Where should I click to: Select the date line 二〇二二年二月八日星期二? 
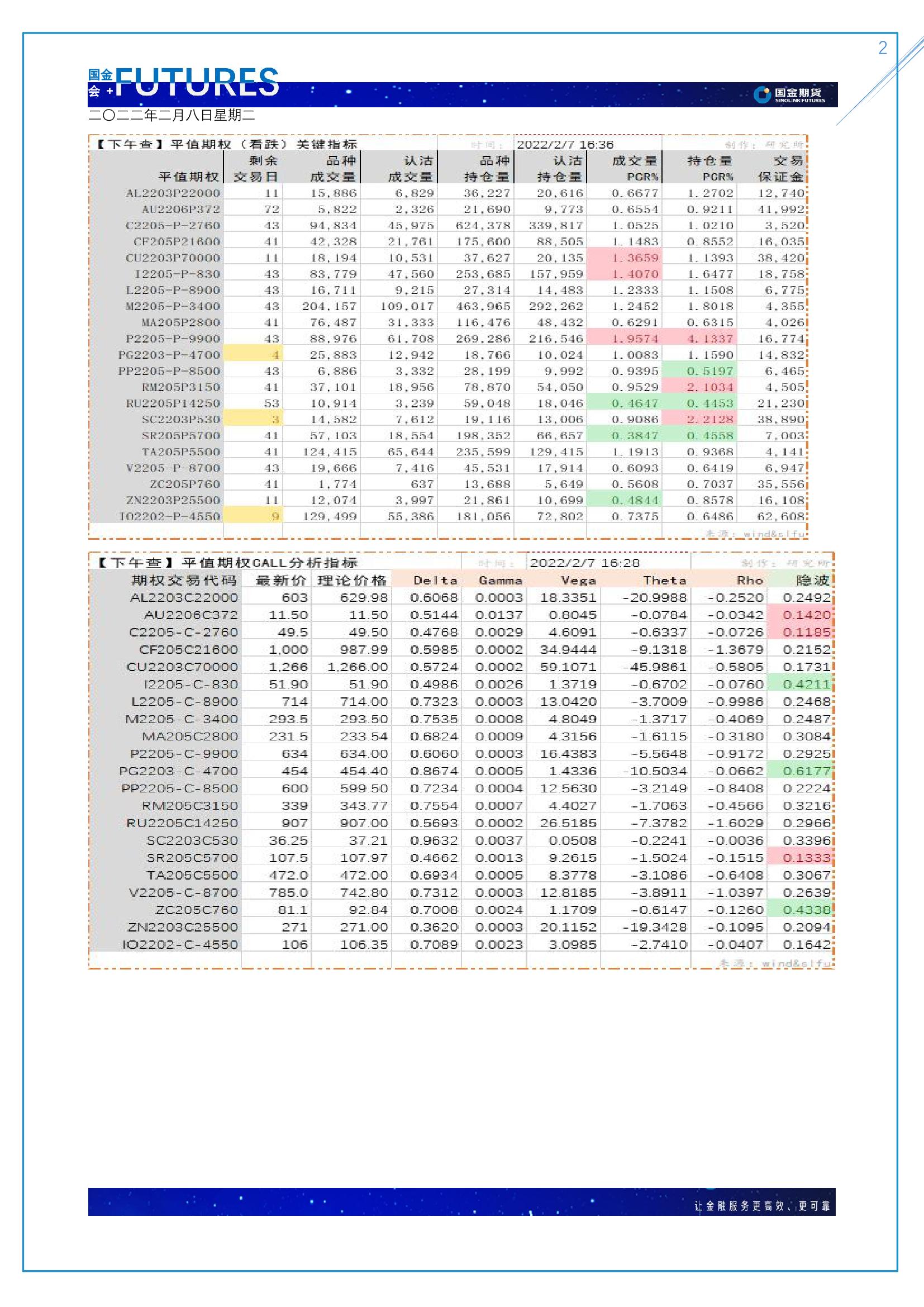(172, 115)
